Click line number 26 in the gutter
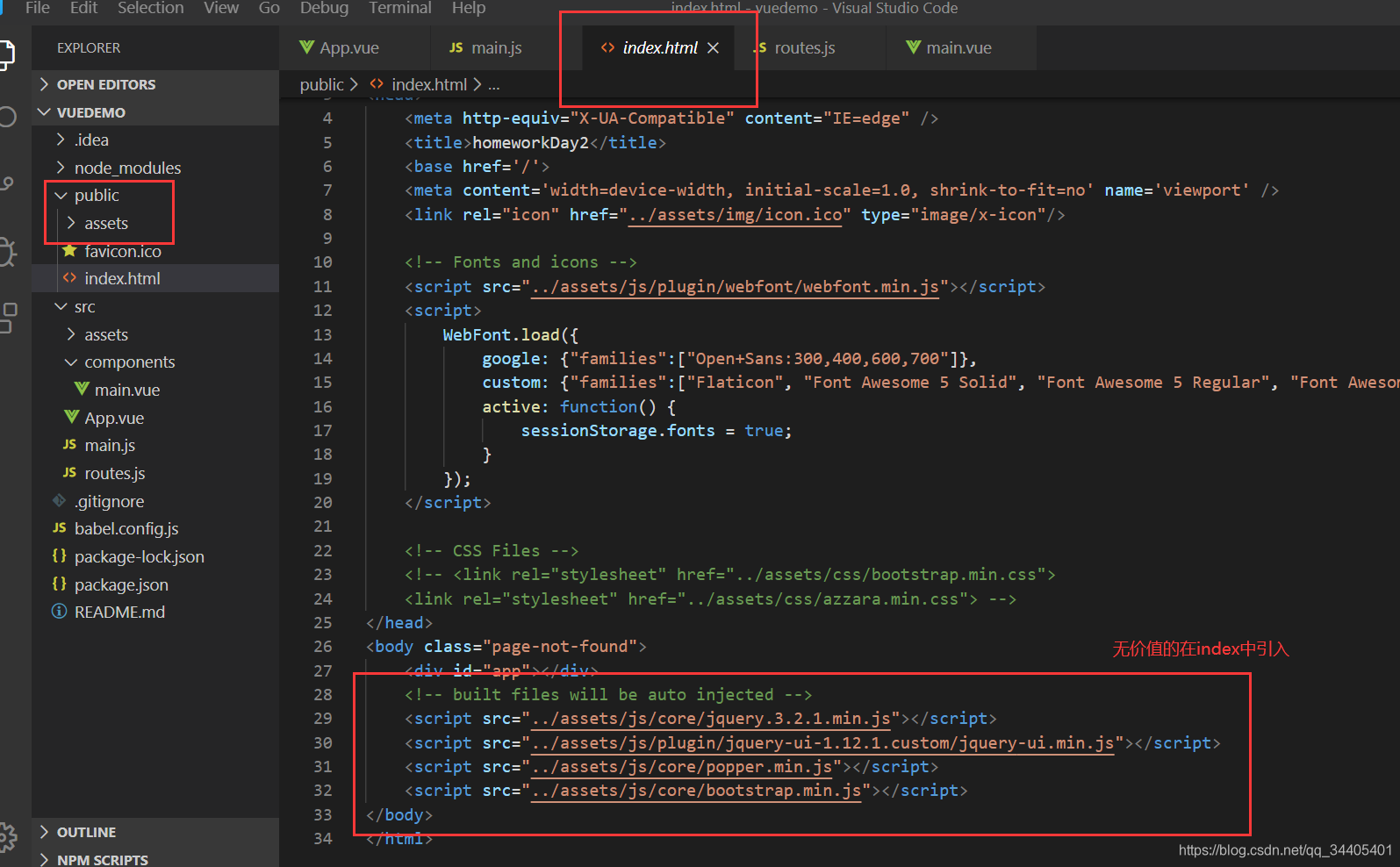 pyautogui.click(x=322, y=647)
